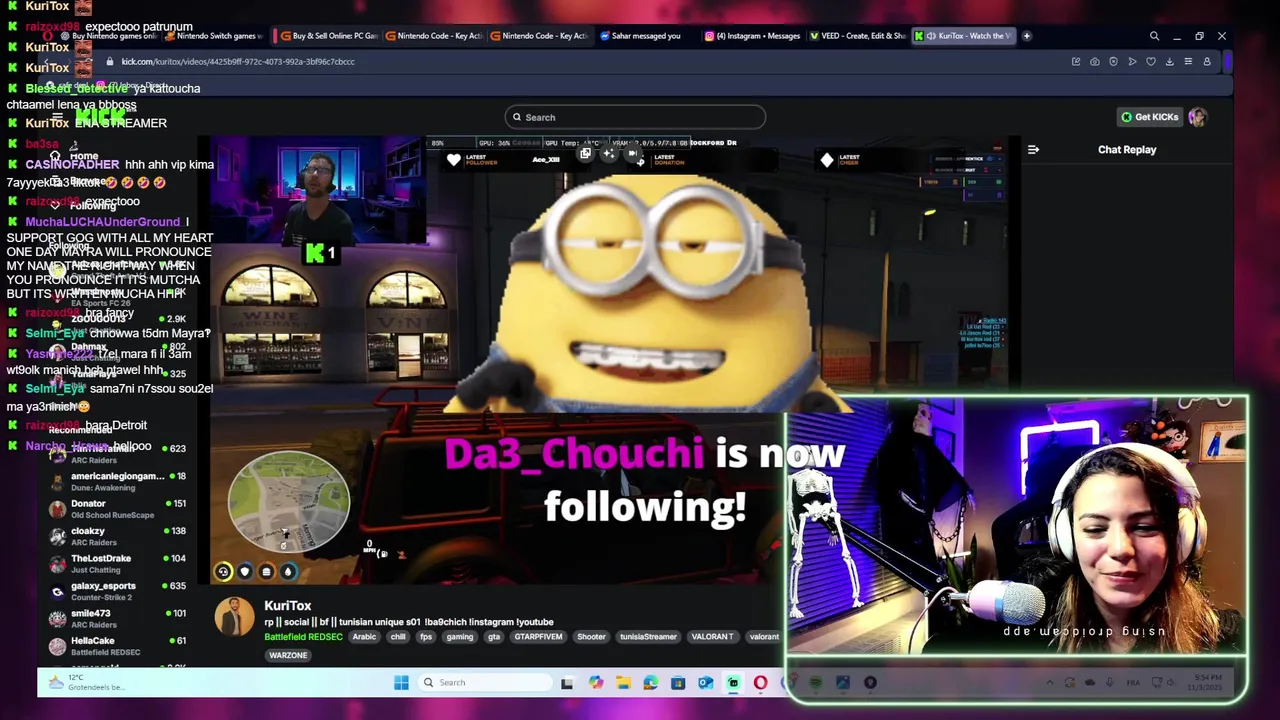Switch to the Nintendo Switch games tab
The width and height of the screenshot is (1280, 720).
tap(215, 36)
